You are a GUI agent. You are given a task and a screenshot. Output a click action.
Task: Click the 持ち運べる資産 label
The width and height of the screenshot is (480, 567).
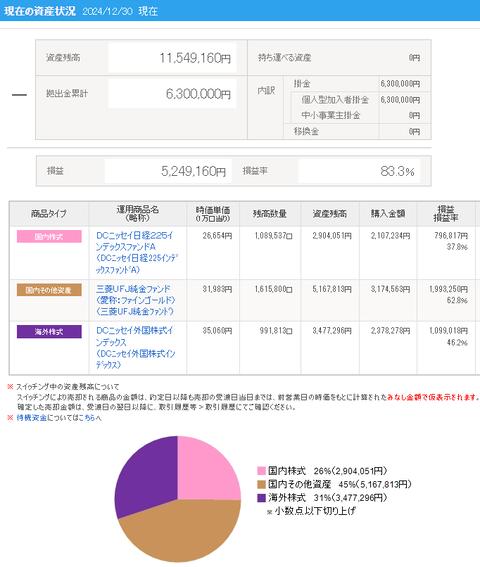point(284,58)
